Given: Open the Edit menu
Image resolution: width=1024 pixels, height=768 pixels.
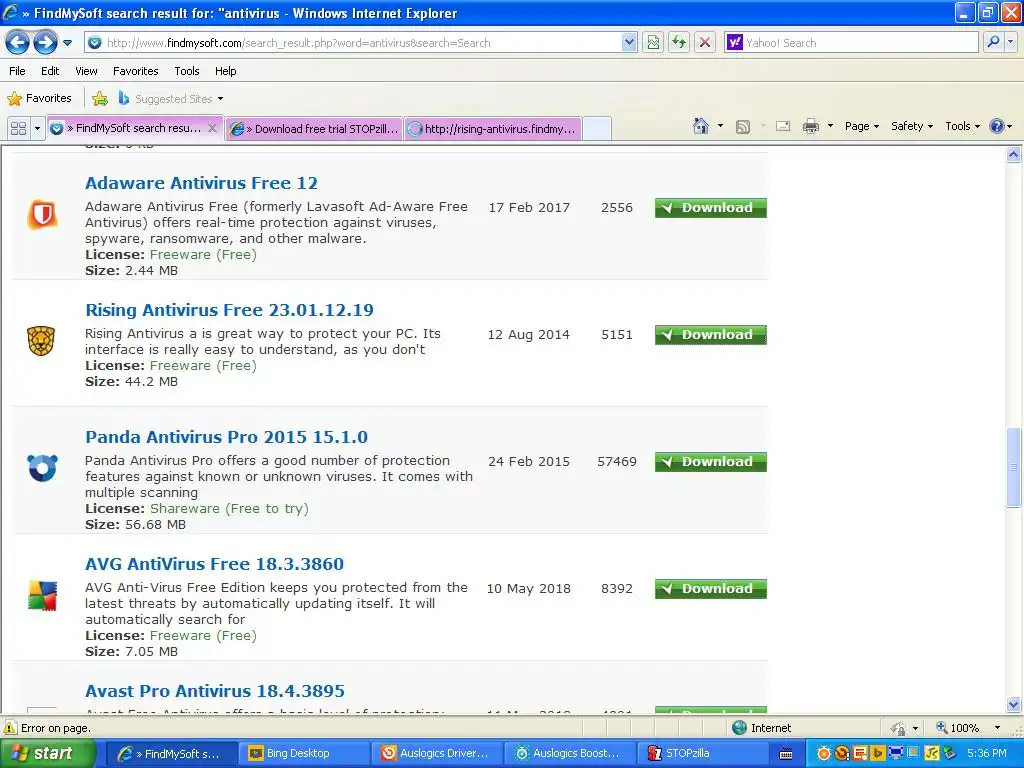Looking at the screenshot, I should [50, 71].
